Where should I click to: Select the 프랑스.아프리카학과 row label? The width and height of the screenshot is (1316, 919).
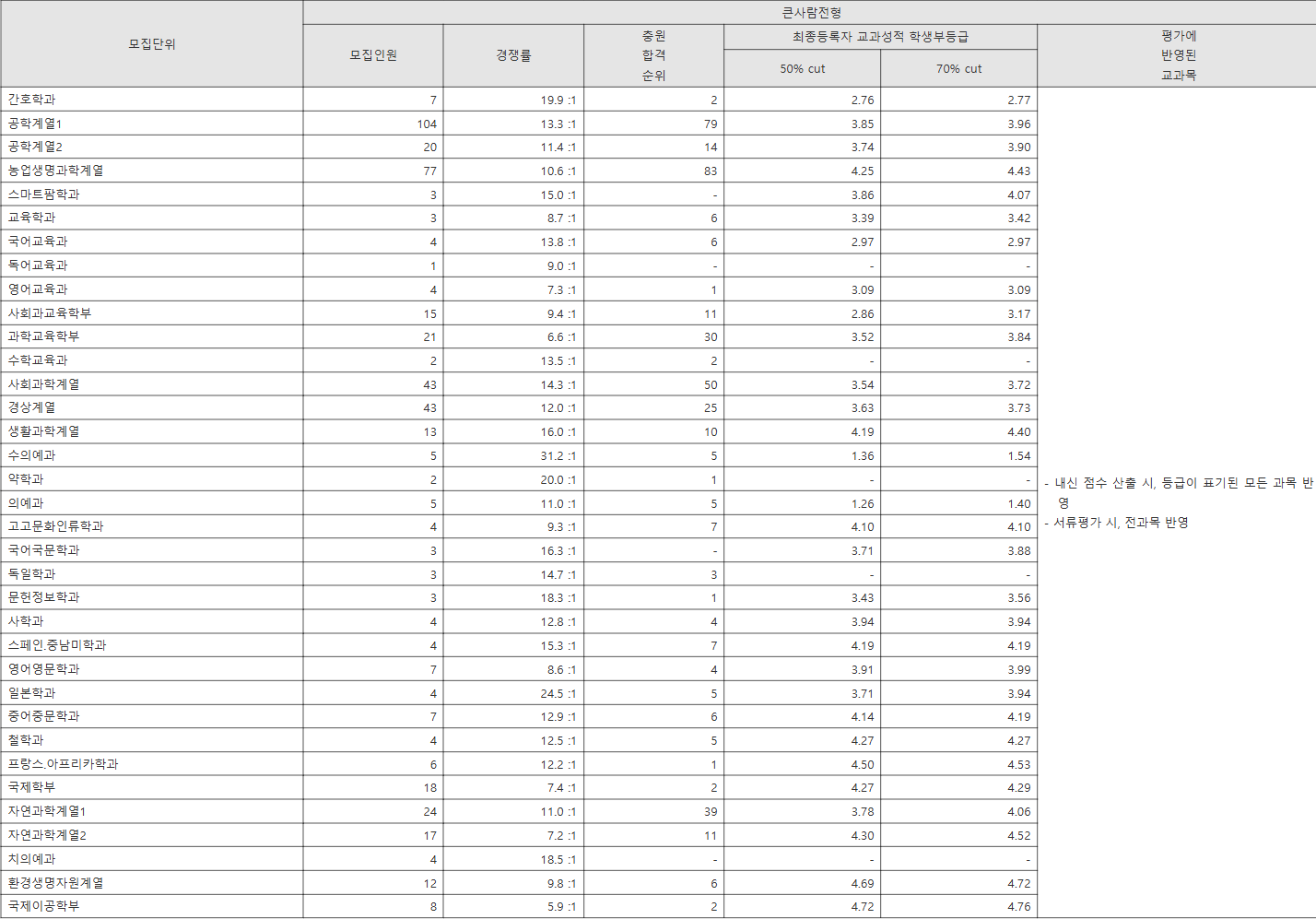64,764
